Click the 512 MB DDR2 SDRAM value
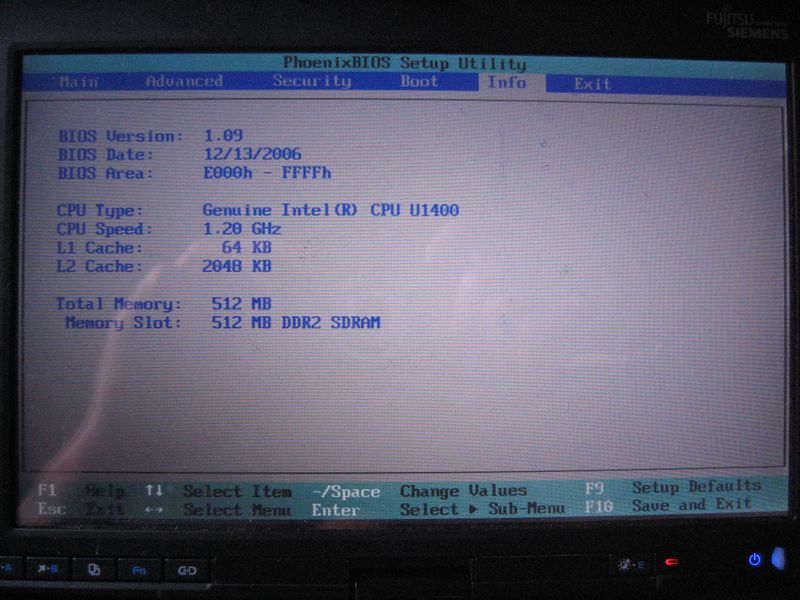The image size is (800, 600). [296, 322]
